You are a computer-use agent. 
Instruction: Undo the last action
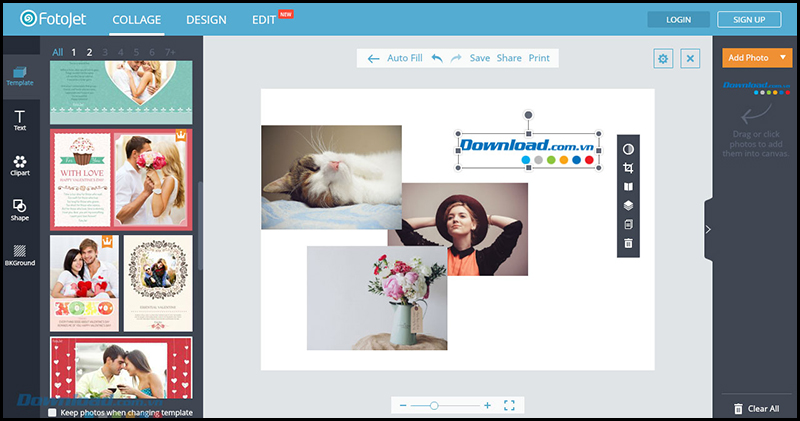pos(437,58)
